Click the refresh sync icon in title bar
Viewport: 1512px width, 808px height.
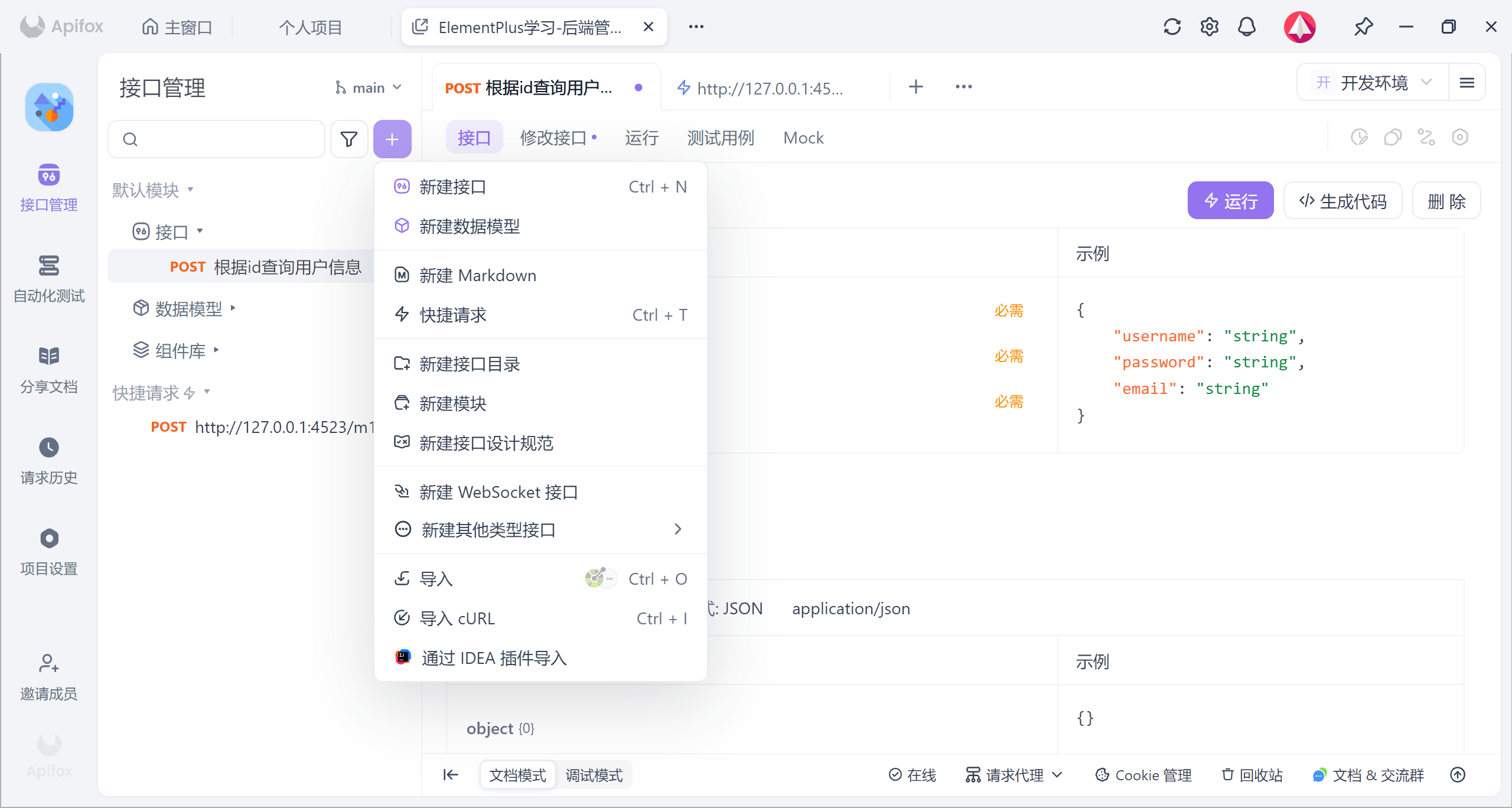[x=1172, y=27]
